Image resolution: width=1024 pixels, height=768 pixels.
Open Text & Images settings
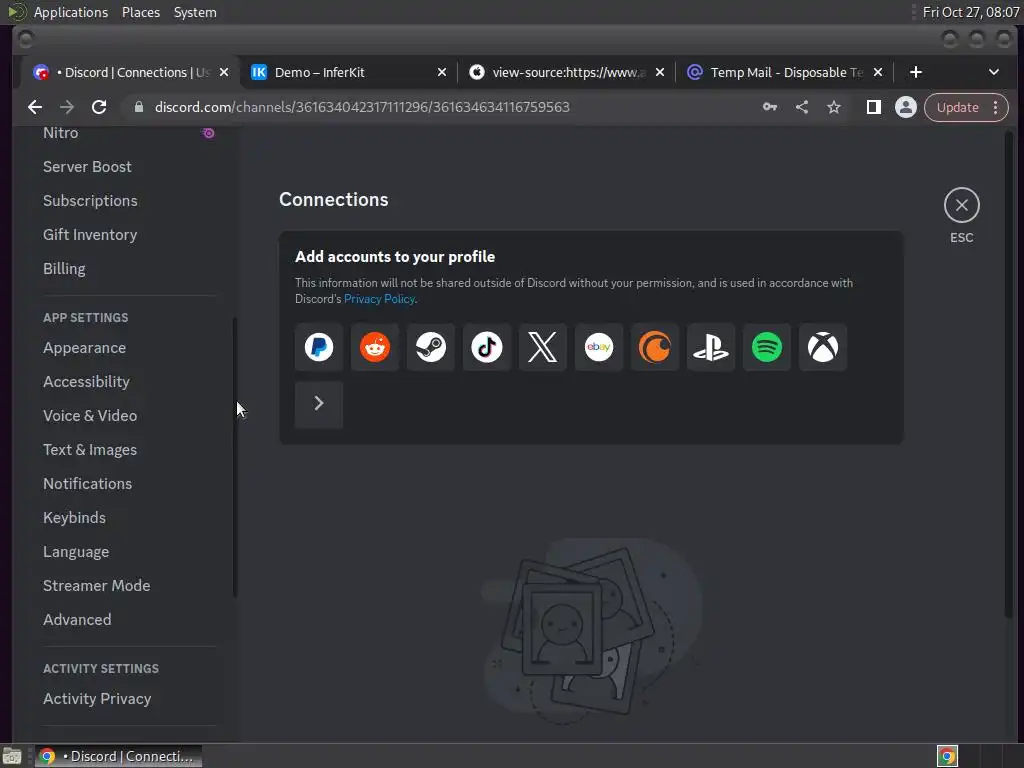(x=129, y=450)
